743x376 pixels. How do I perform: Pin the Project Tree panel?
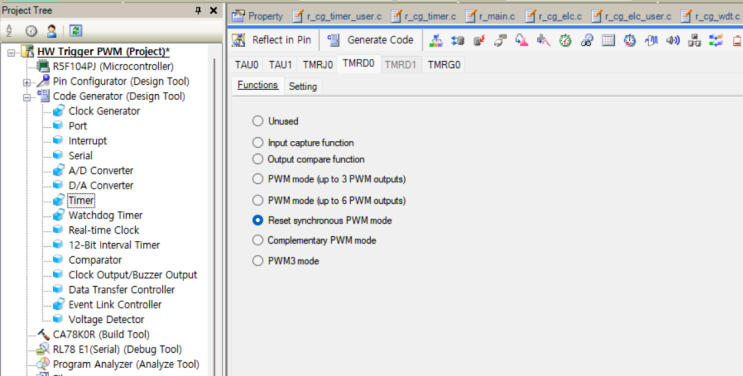[x=198, y=10]
